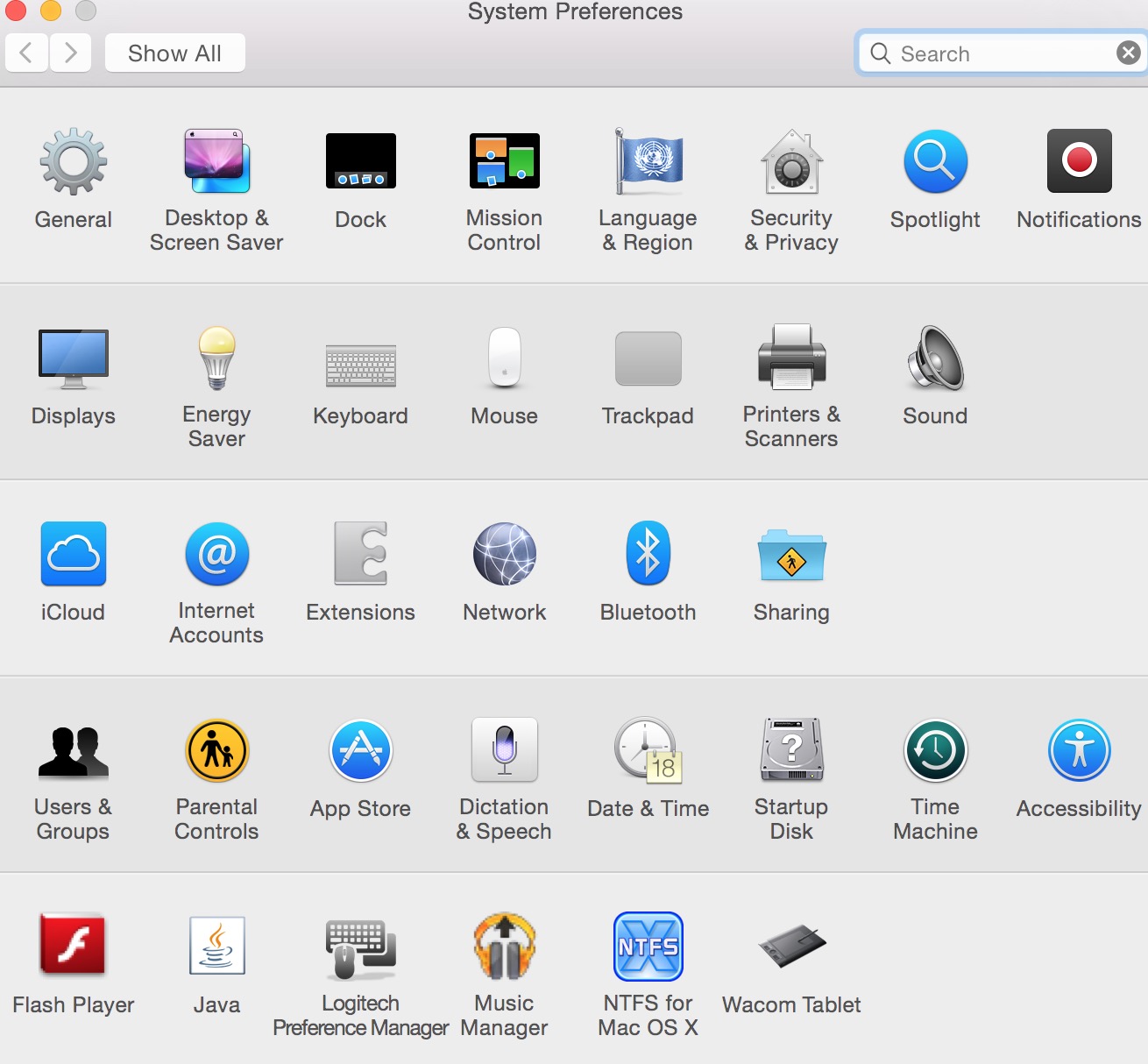Close the System Preferences window
1148x1064 pixels.
(x=17, y=10)
